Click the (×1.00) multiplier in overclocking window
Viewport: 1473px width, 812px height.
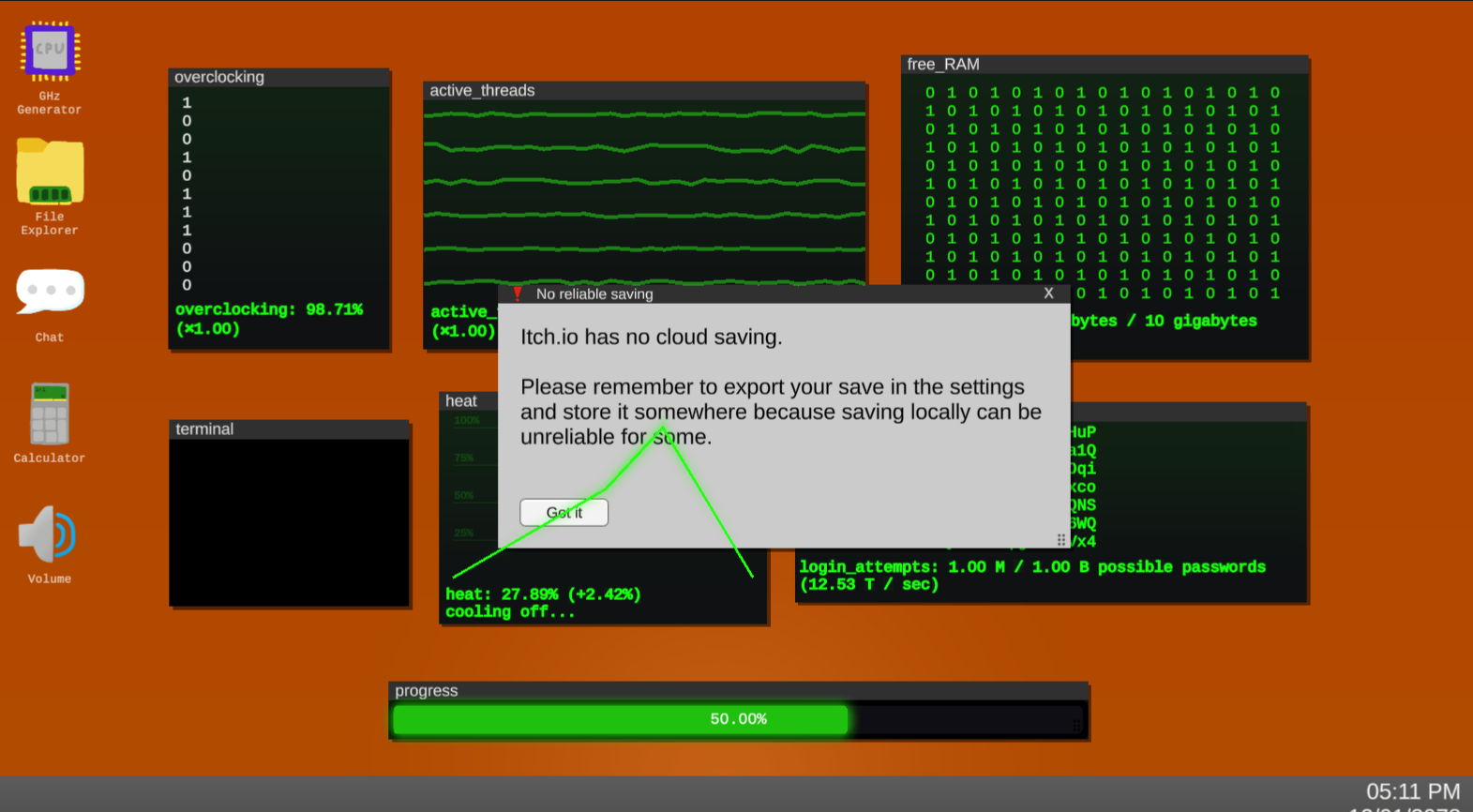coord(208,329)
